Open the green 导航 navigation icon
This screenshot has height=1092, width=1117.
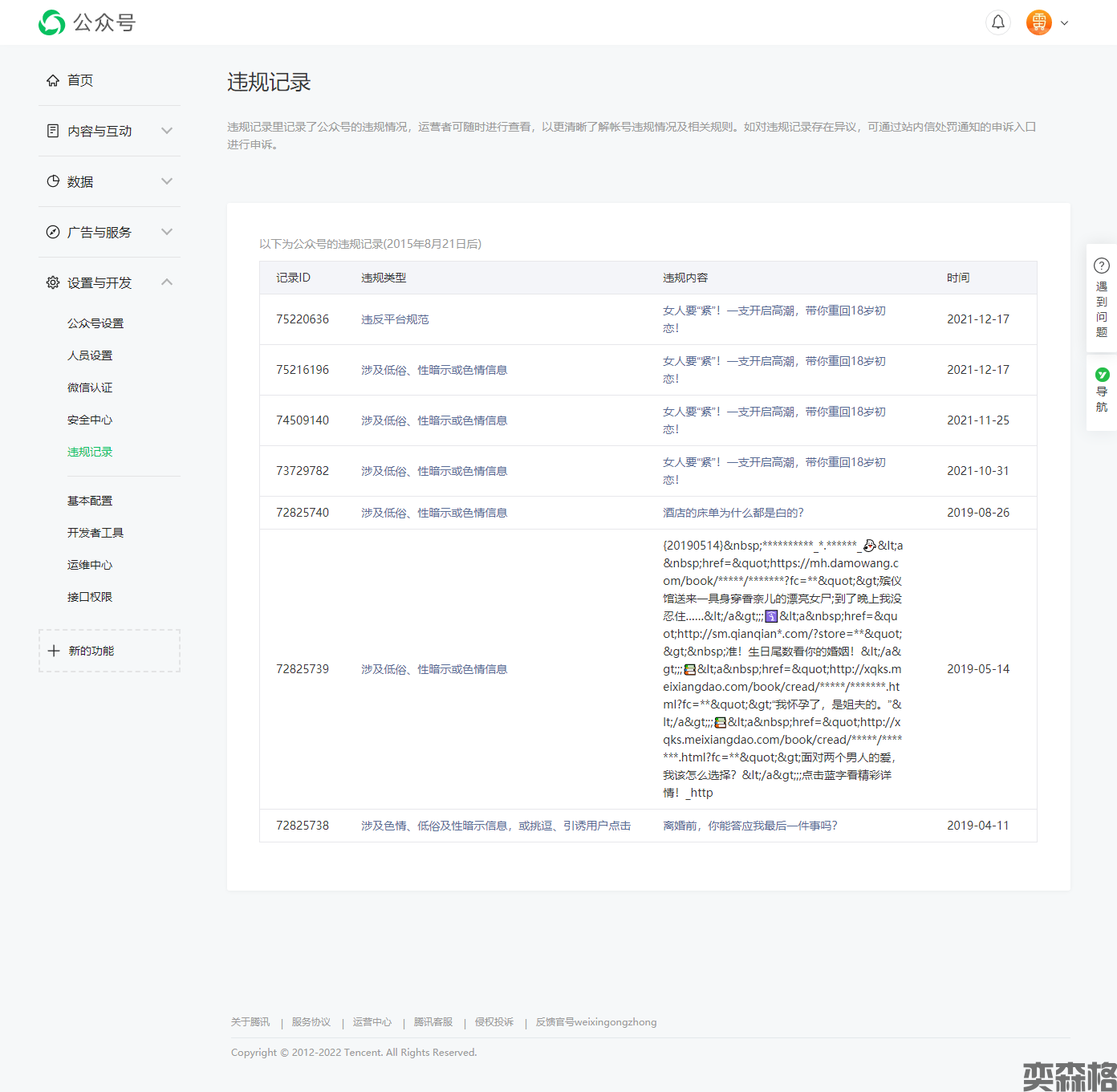[x=1102, y=375]
